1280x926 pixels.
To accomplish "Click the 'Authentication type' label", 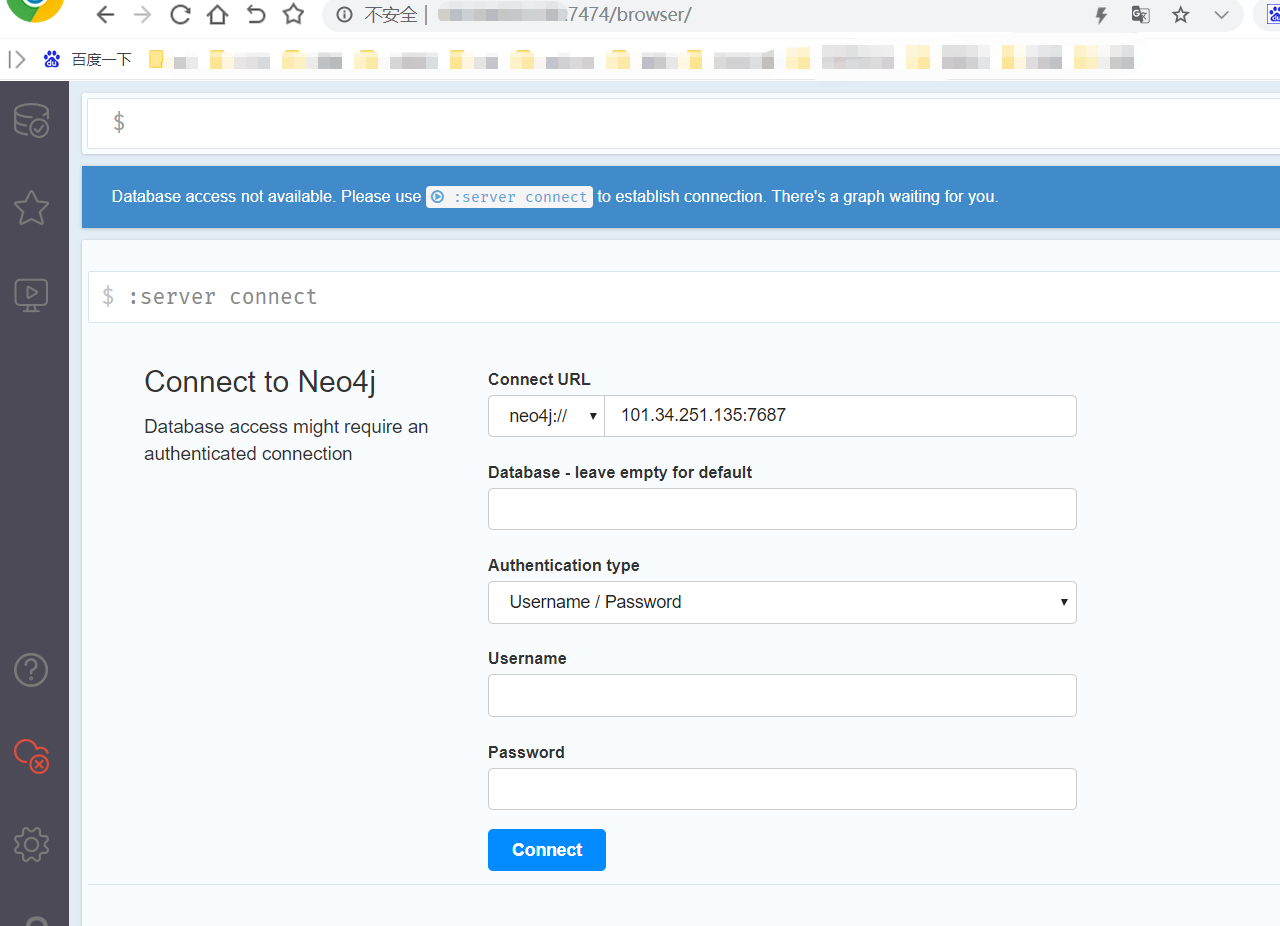I will pos(564,565).
